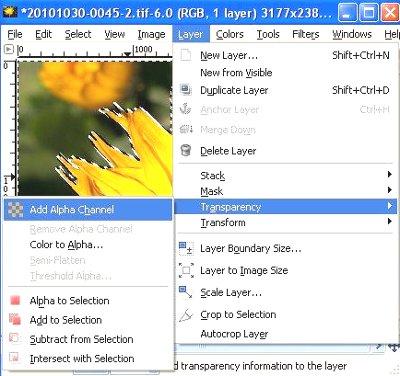Image resolution: width=400 pixels, height=376 pixels.
Task: Open the View menu
Action: (x=114, y=34)
